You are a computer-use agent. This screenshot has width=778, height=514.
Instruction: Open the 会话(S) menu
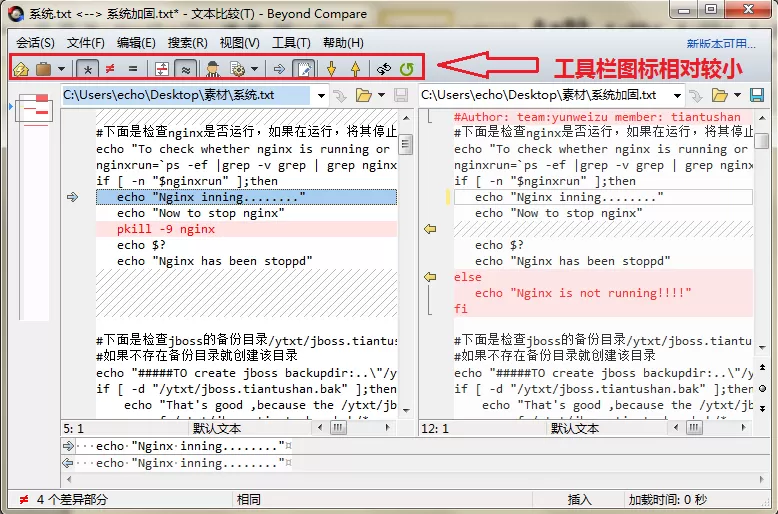click(35, 43)
